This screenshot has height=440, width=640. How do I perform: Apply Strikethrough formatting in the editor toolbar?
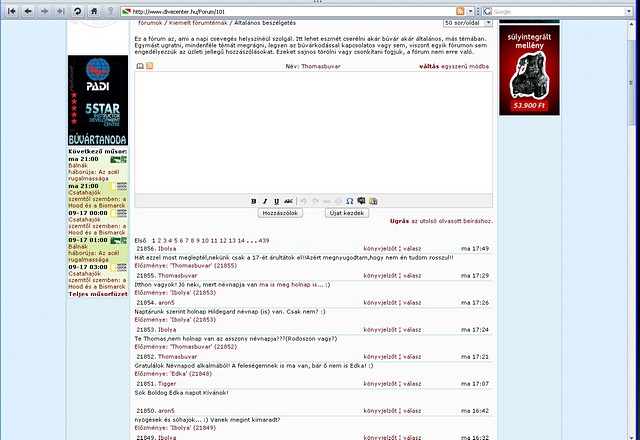click(288, 201)
